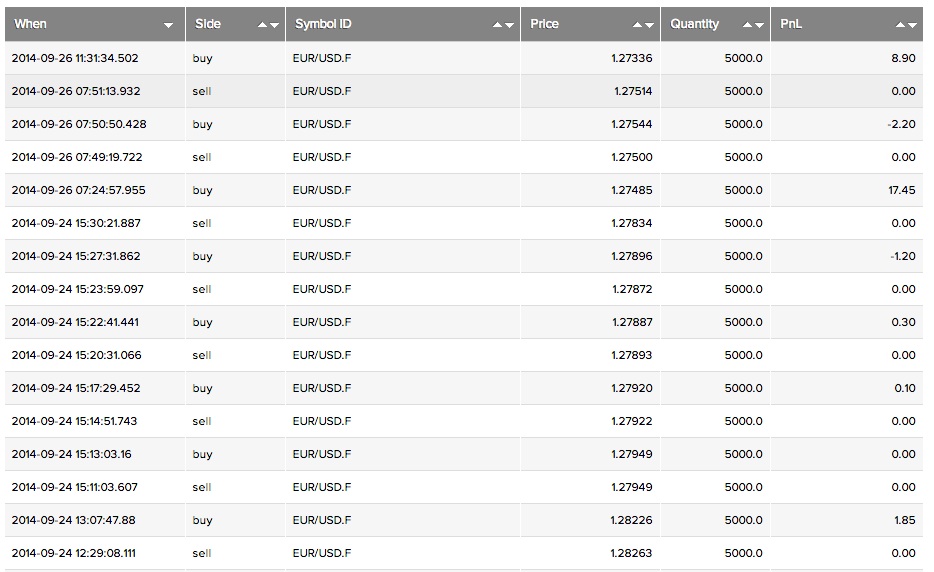The width and height of the screenshot is (934, 572).
Task: Click the descending sort arrow in When column
Action: click(168, 25)
